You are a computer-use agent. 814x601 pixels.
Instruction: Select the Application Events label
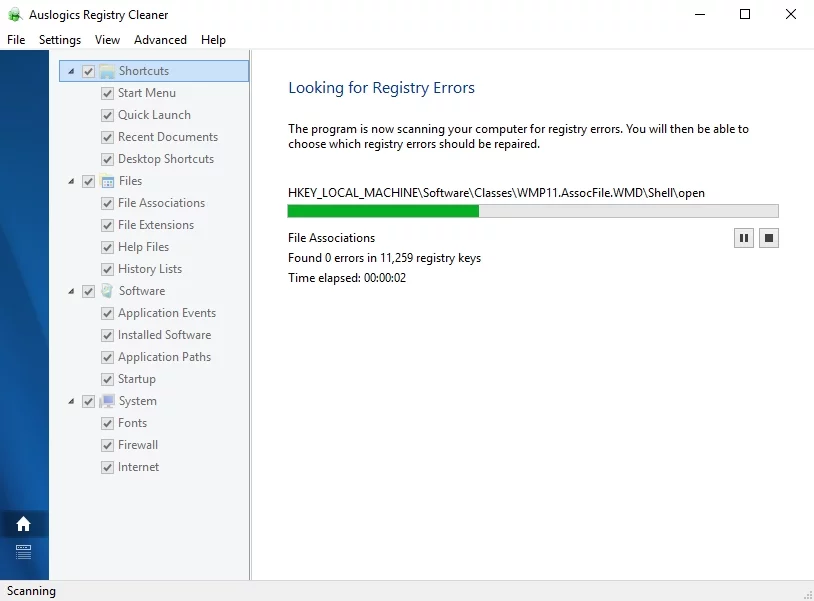click(x=167, y=313)
